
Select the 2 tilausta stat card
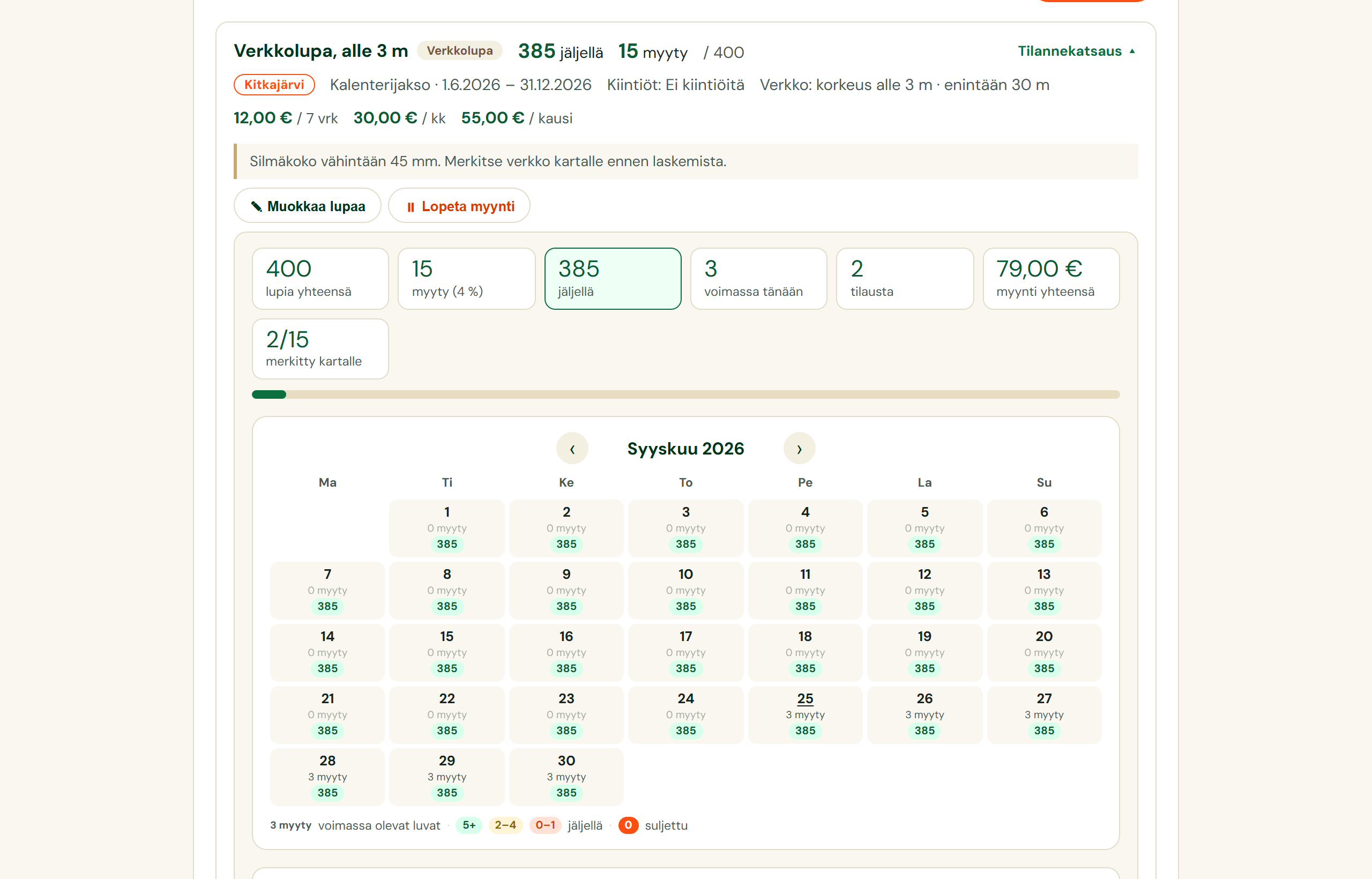(x=905, y=279)
